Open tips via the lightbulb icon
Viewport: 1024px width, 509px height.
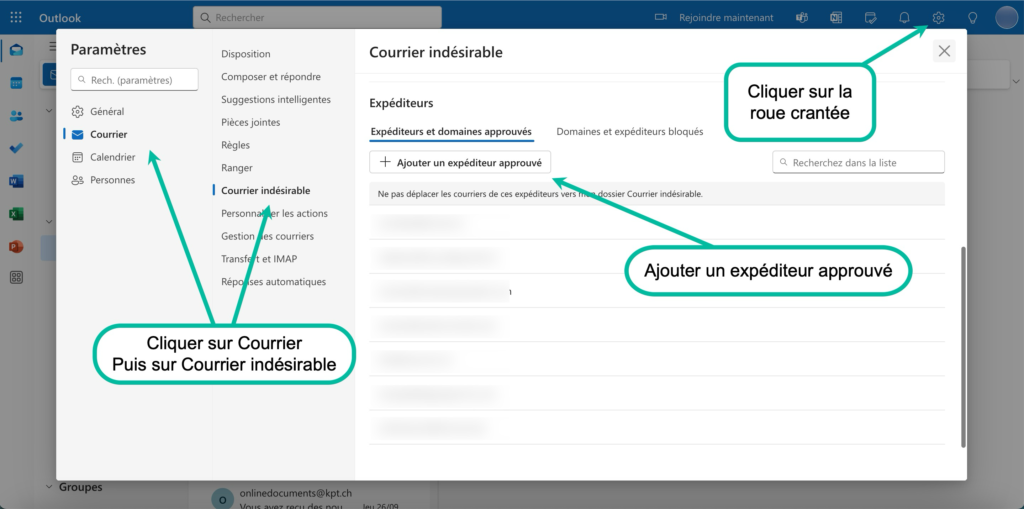click(x=972, y=18)
